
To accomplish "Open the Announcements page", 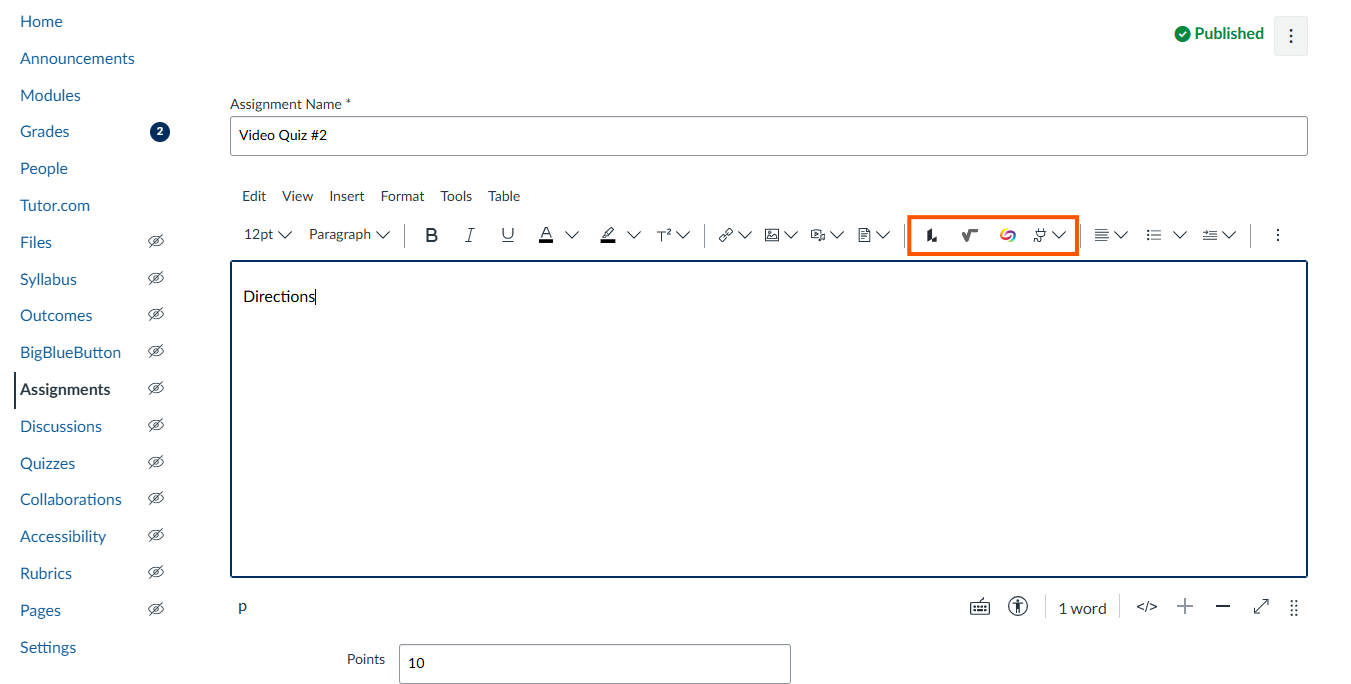I will pyautogui.click(x=77, y=58).
